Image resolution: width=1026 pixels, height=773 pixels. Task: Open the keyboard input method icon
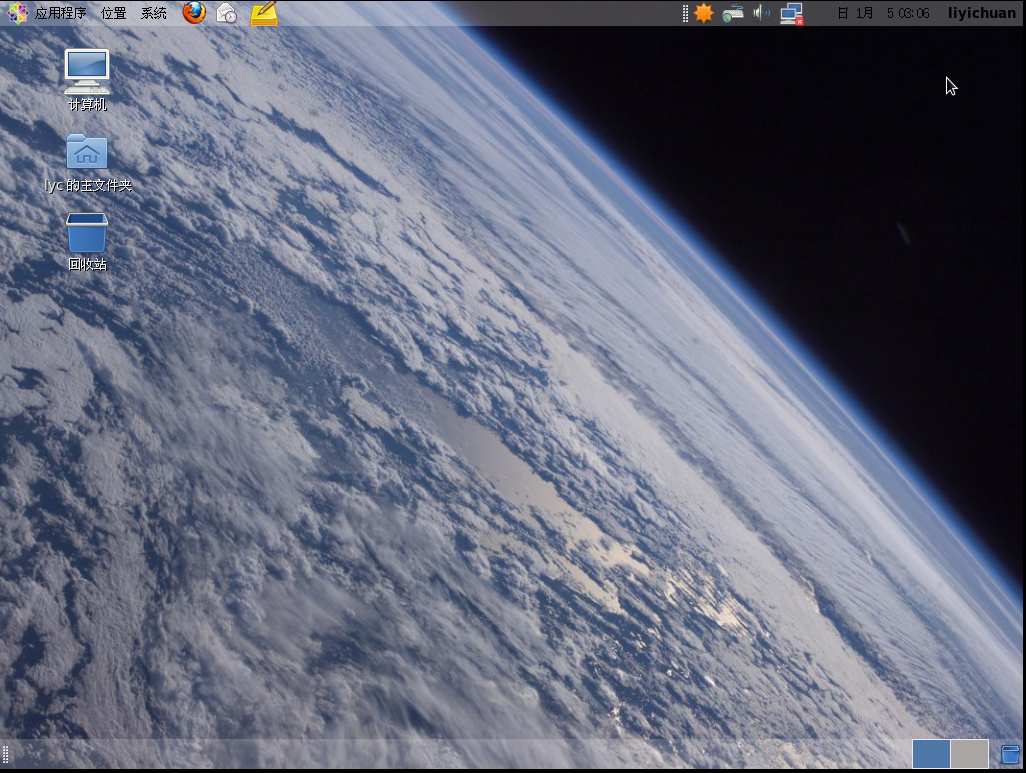tap(733, 13)
